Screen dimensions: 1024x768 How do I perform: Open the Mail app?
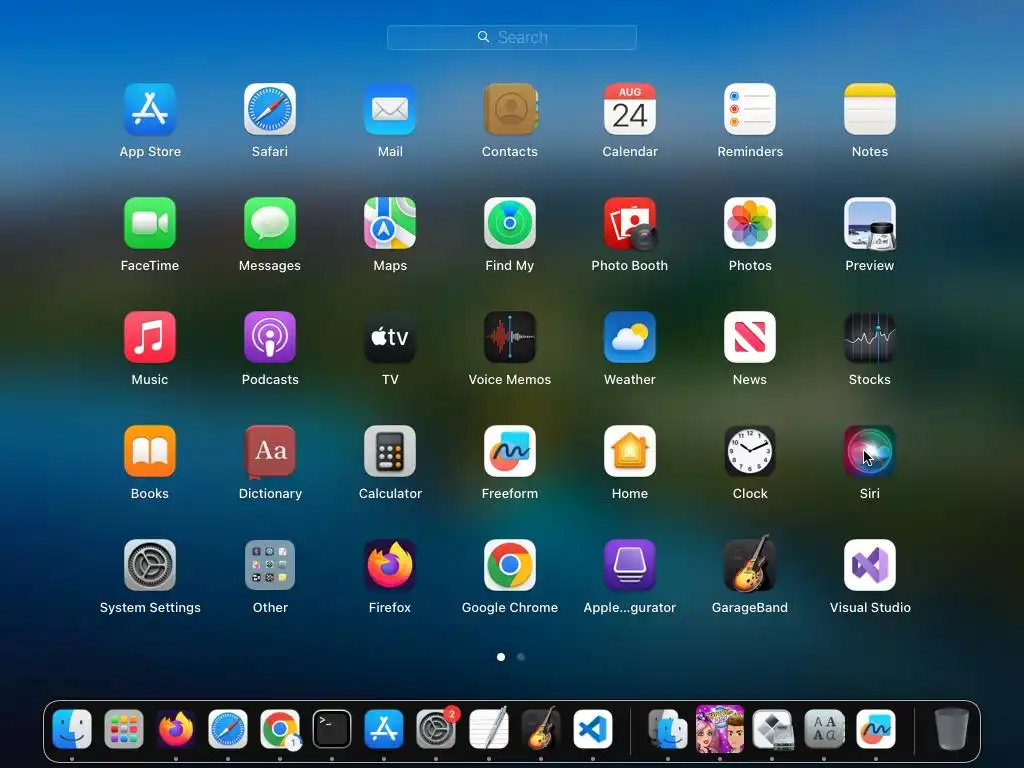click(x=390, y=109)
